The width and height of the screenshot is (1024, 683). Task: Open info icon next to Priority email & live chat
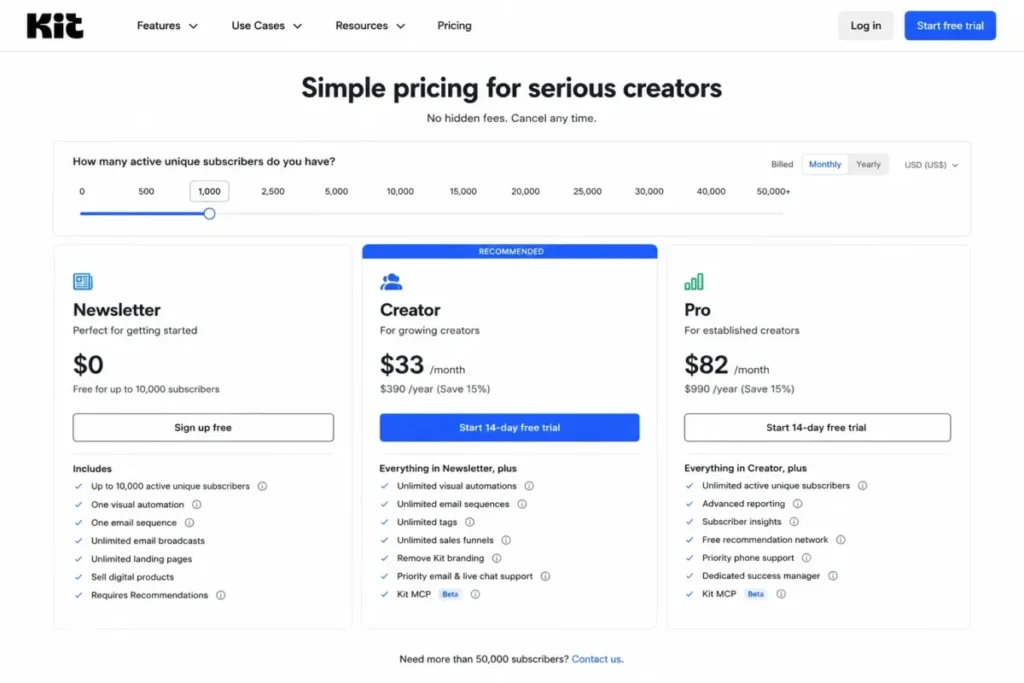[545, 577]
